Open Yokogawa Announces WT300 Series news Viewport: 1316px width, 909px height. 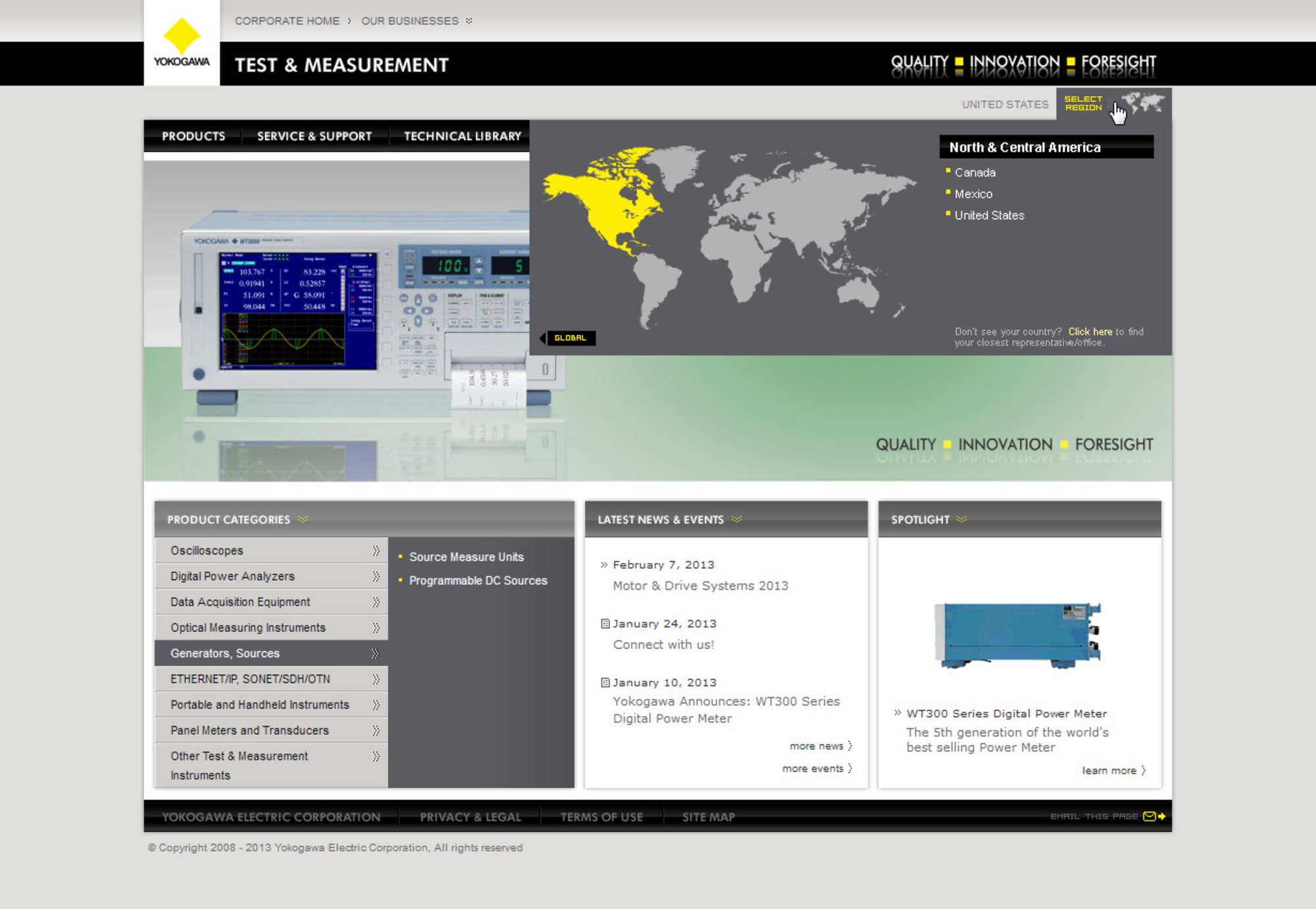pos(726,710)
